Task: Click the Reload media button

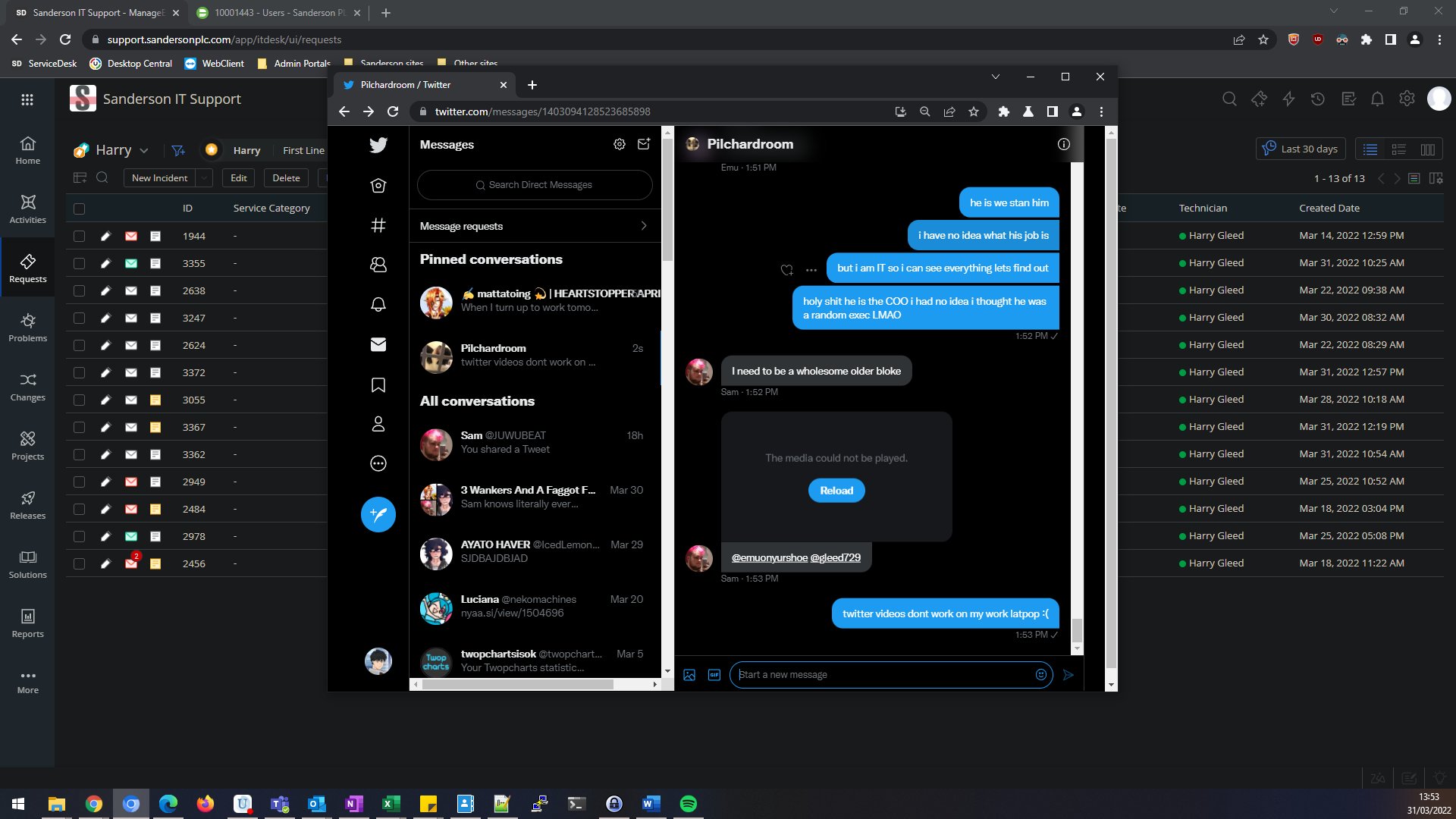Action: click(x=836, y=491)
